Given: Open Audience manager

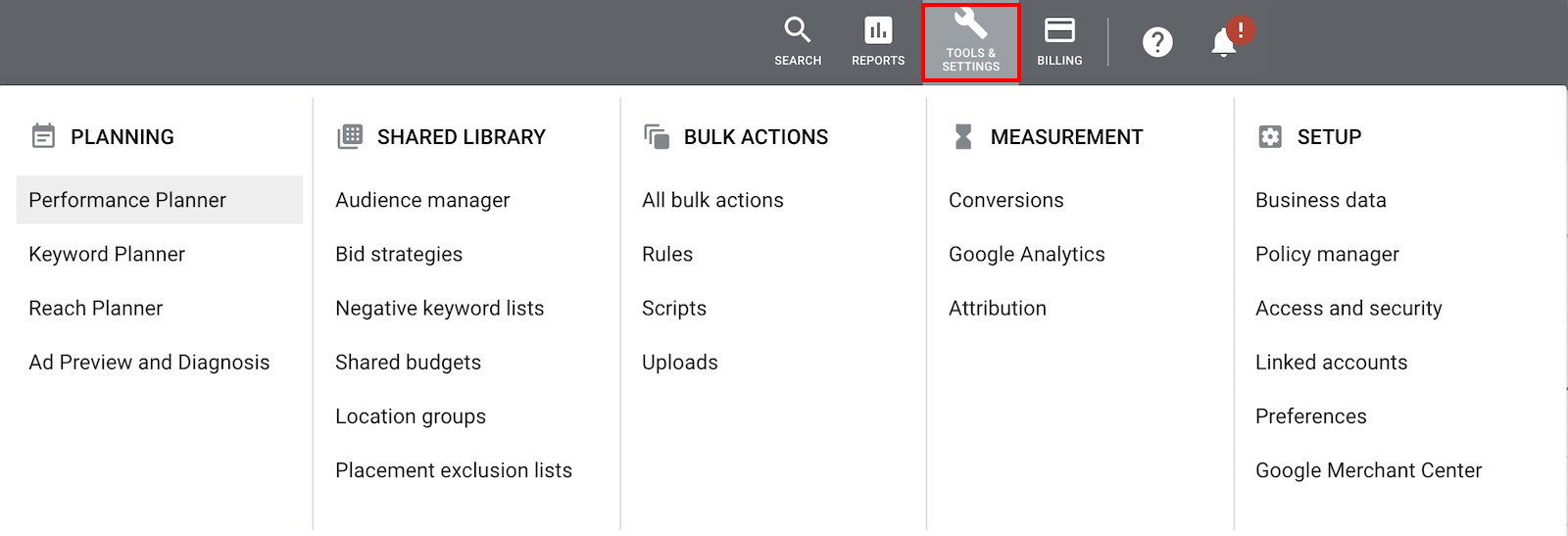Looking at the screenshot, I should click(422, 200).
